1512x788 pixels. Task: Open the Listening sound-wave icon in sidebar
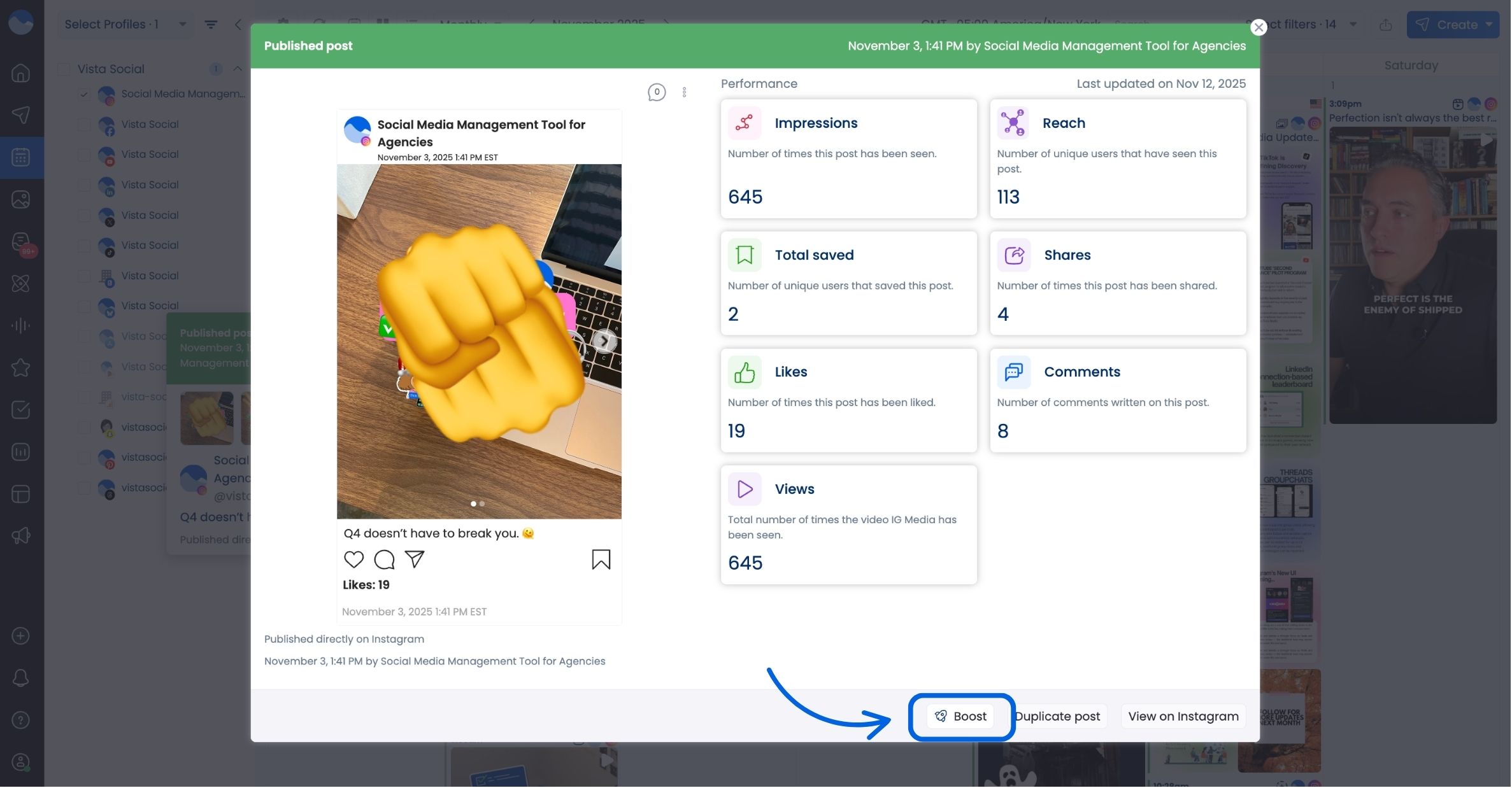tap(21, 325)
